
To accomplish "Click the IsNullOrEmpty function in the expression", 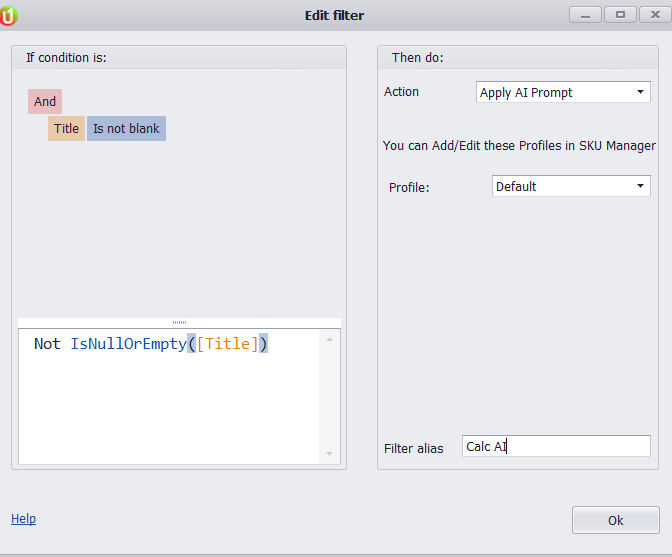I will click(129, 344).
